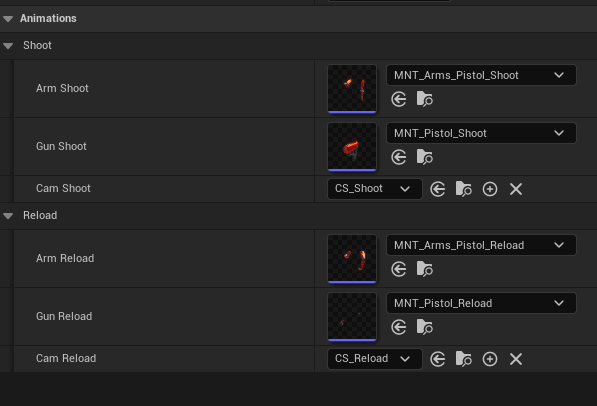This screenshot has width=597, height=406.
Task: Open the MNT_Arms_Pistol_Shoot dropdown
Action: click(x=481, y=75)
